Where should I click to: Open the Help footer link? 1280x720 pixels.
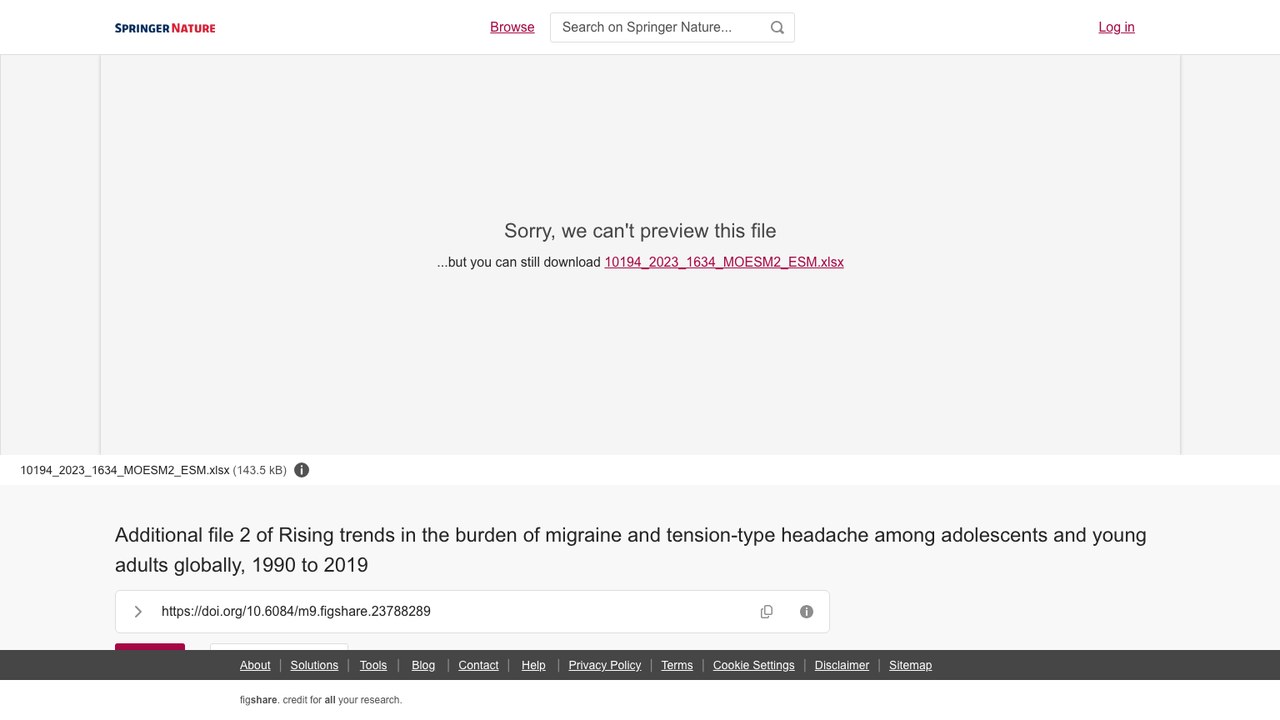click(x=533, y=665)
